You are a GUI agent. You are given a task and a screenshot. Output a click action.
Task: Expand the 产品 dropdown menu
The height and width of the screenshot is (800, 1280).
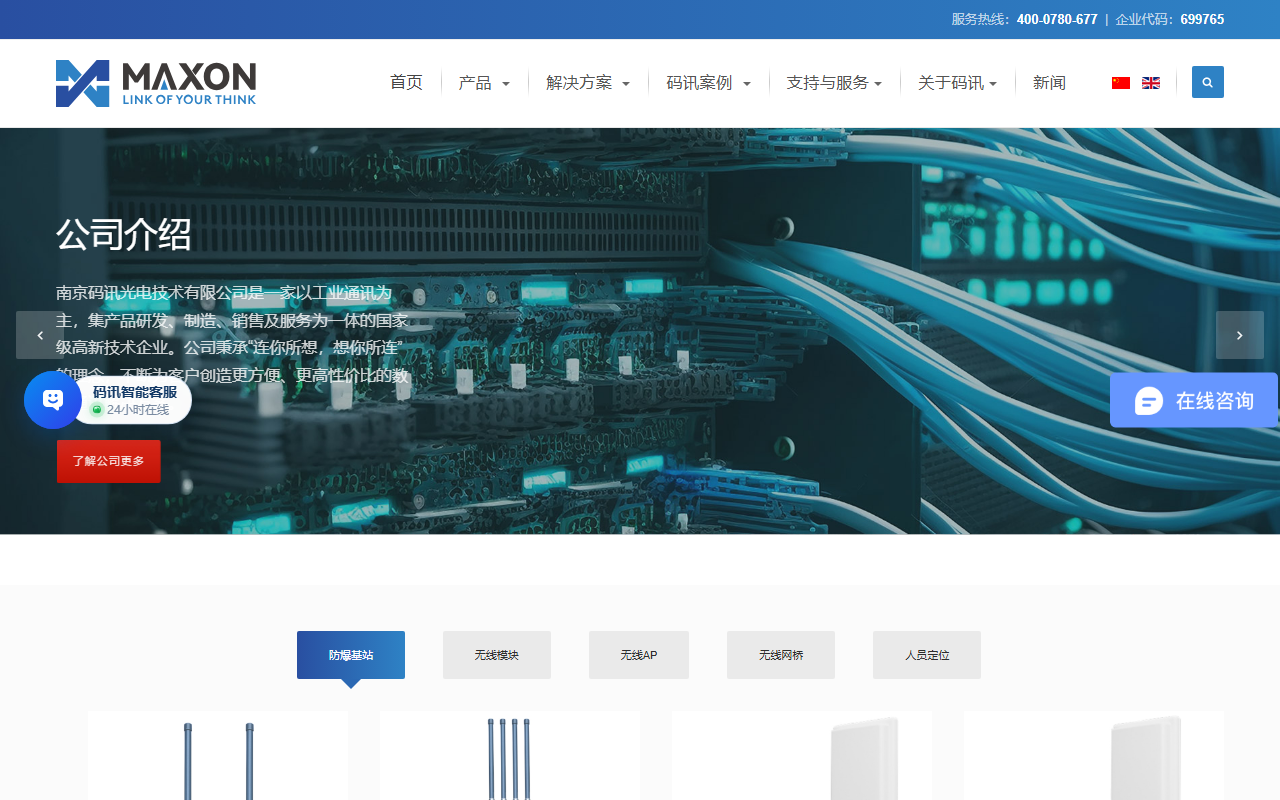[484, 83]
